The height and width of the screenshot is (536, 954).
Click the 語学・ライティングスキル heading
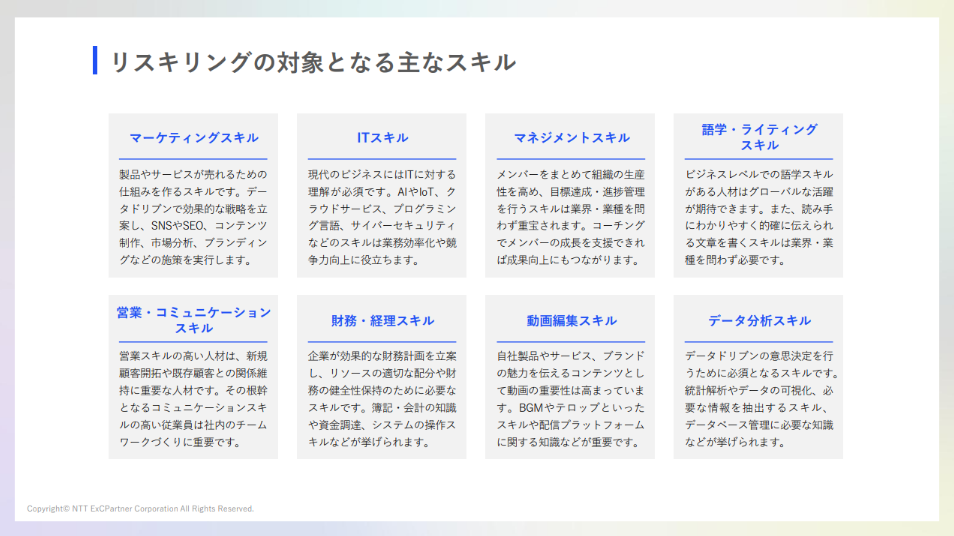pyautogui.click(x=759, y=137)
